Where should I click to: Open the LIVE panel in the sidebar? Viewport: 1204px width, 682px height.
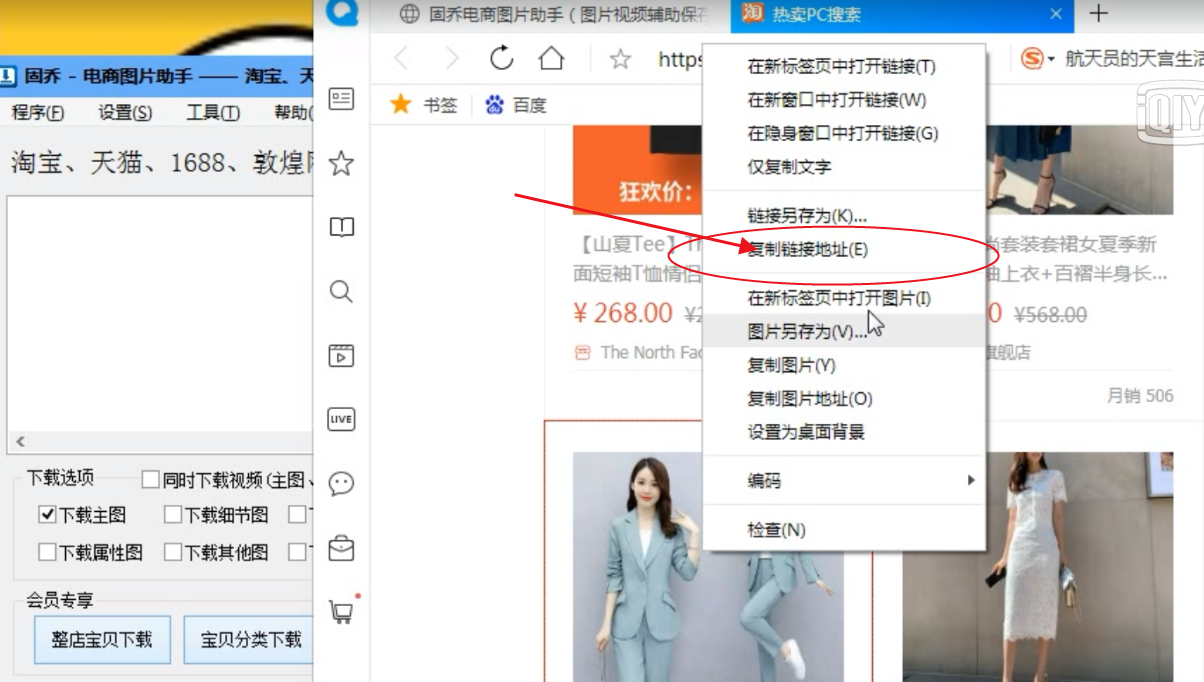tap(341, 419)
